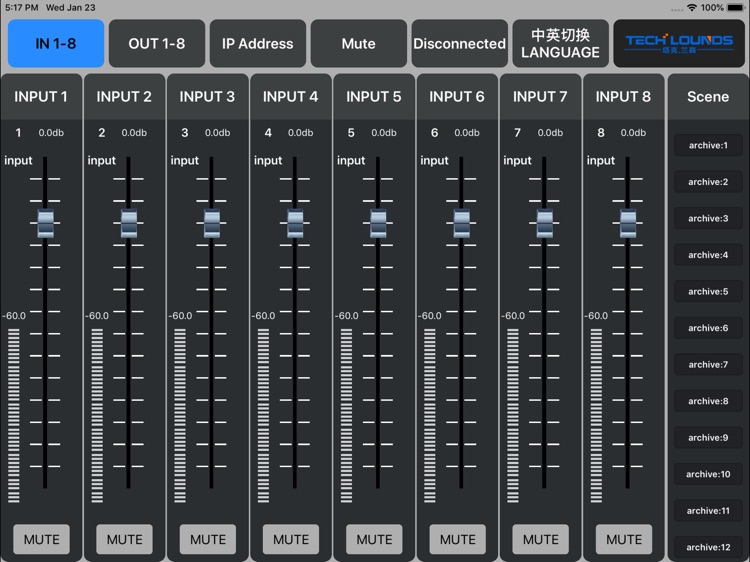
Task: Click the INPUT 3 fader knob
Action: point(212,223)
